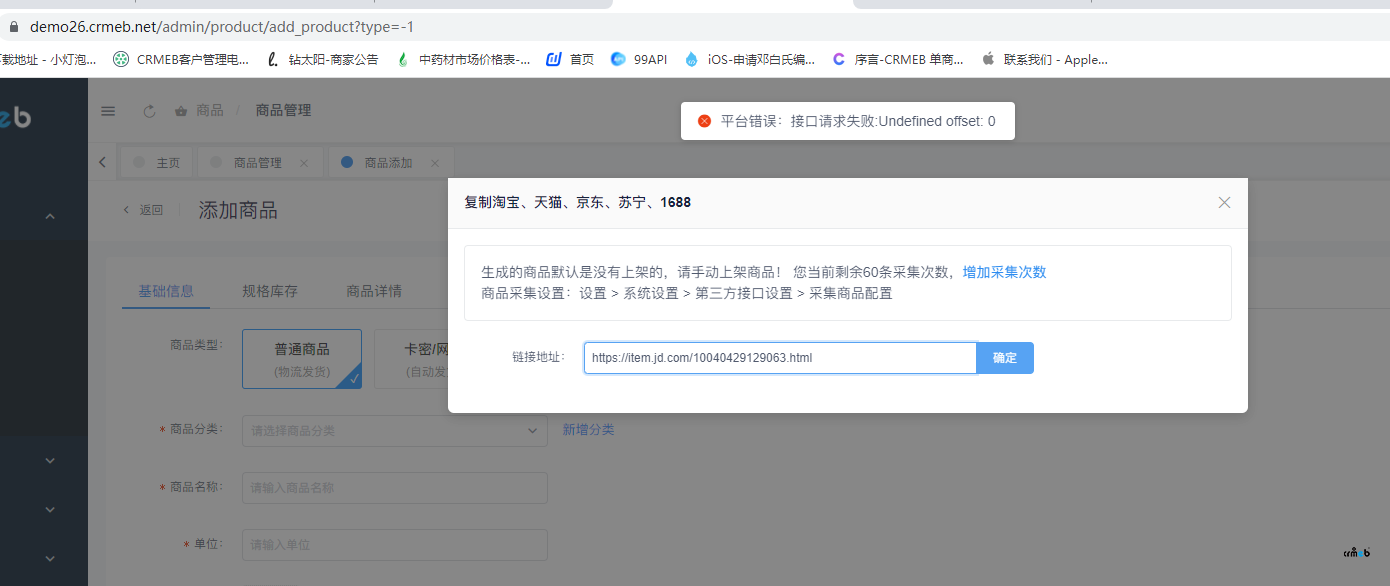Collapse the sidebar section with the up chevron
The width and height of the screenshot is (1390, 586).
50,216
